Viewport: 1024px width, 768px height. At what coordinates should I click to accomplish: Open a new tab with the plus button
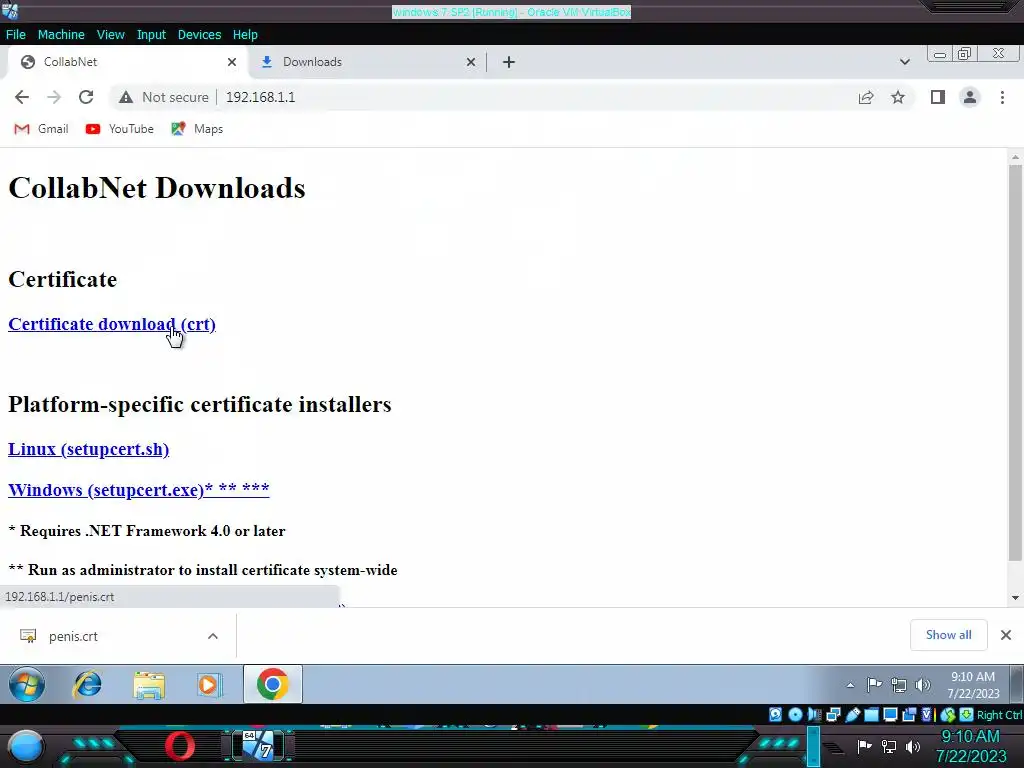(509, 62)
